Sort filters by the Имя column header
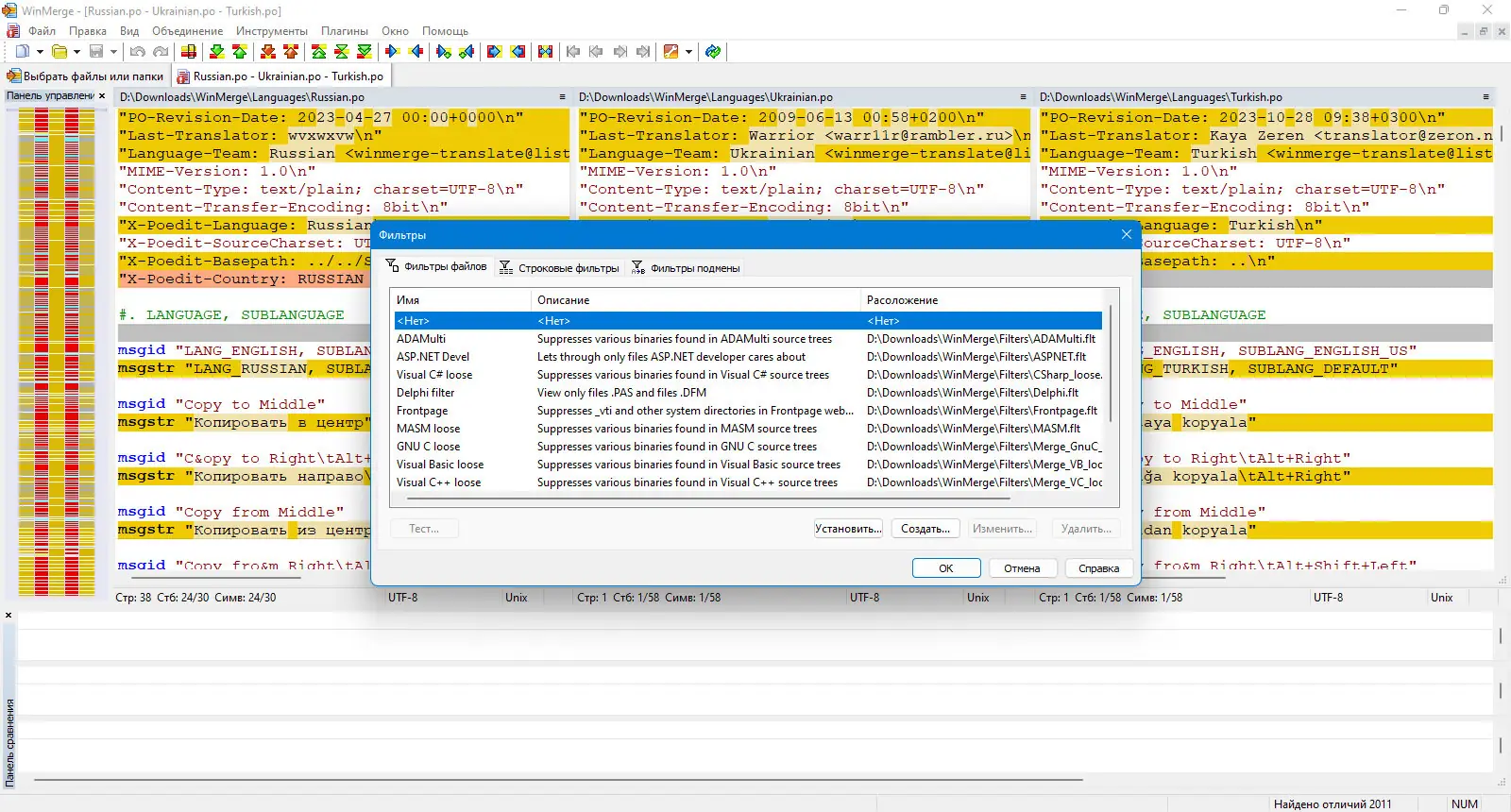This screenshot has width=1511, height=812. [x=462, y=300]
